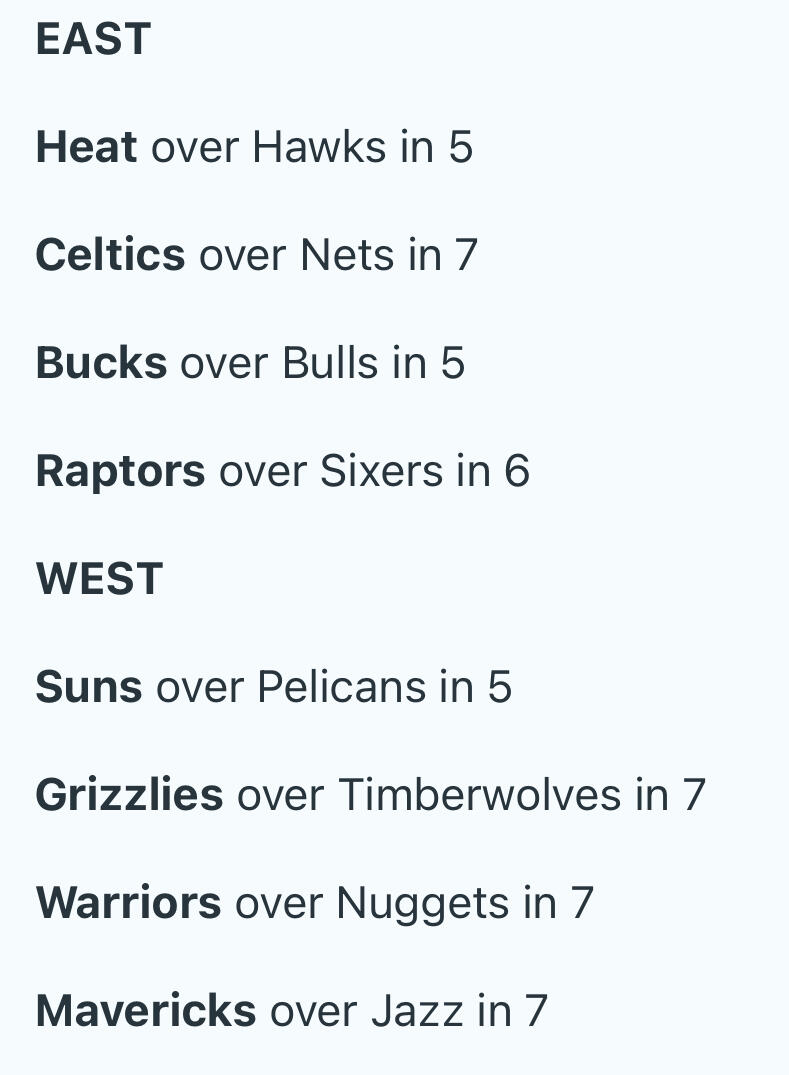This screenshot has height=1075, width=789.
Task: Select the bold Mavericks team name
Action: click(146, 1011)
